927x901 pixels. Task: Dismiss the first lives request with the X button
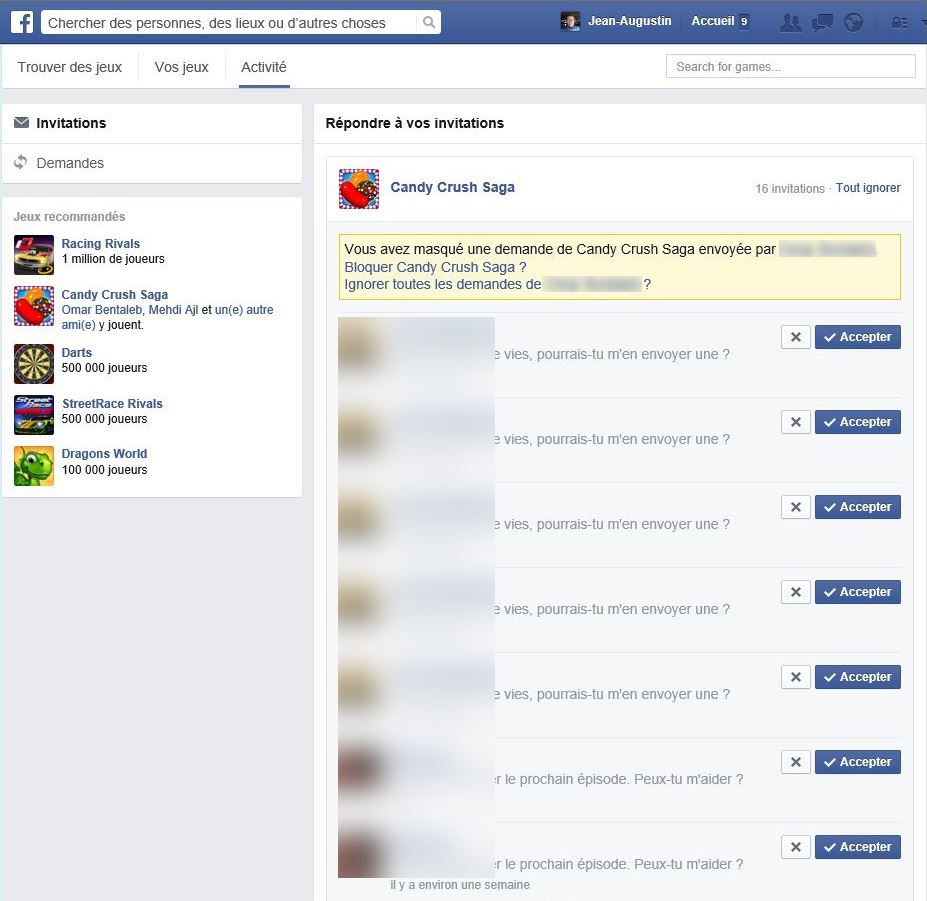[796, 337]
